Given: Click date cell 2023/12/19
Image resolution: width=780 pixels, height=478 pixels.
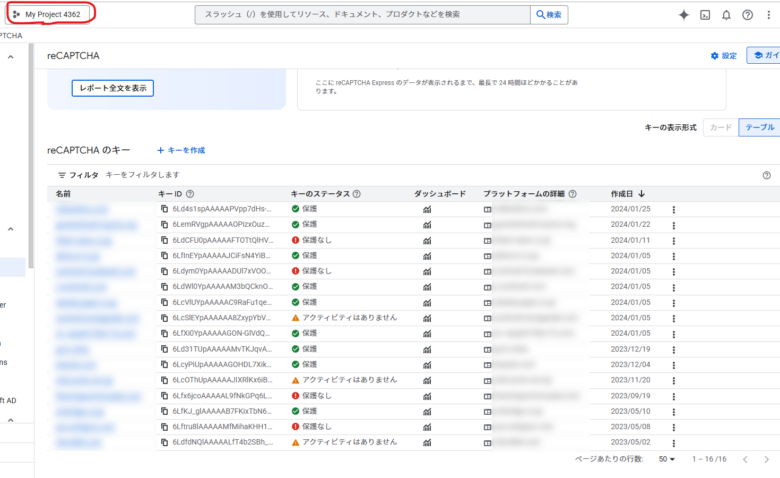Looking at the screenshot, I should (630, 349).
